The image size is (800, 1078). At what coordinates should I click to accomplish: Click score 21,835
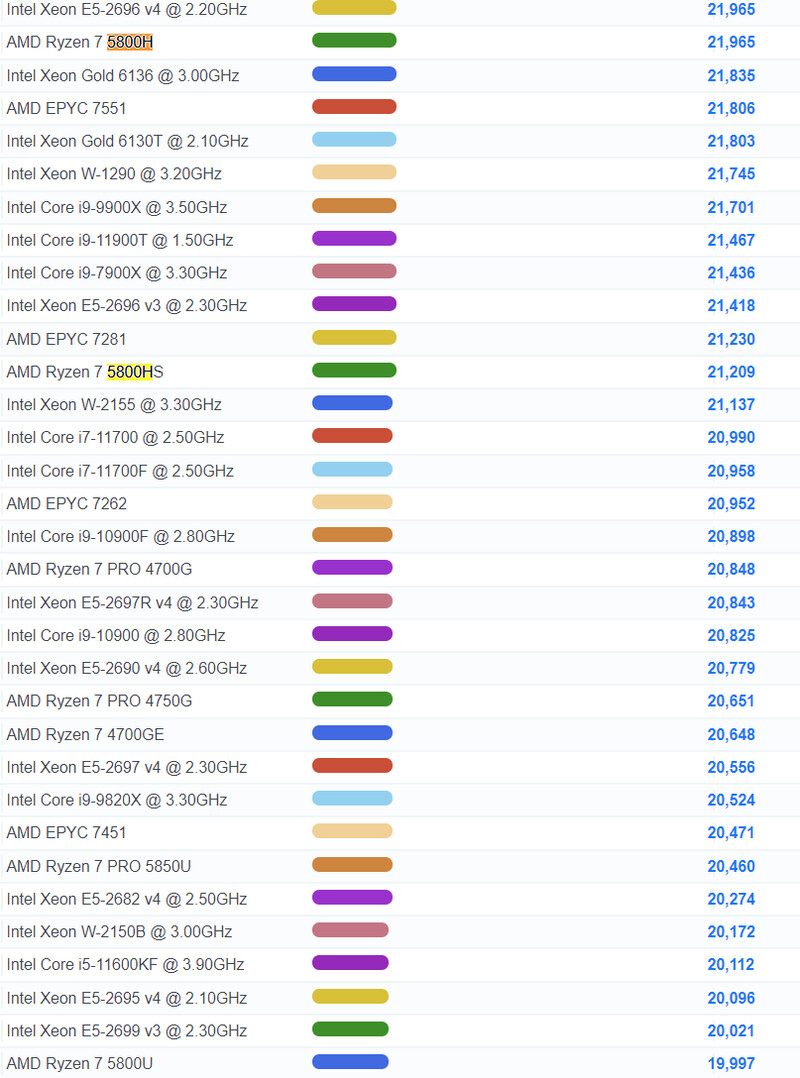[x=731, y=75]
